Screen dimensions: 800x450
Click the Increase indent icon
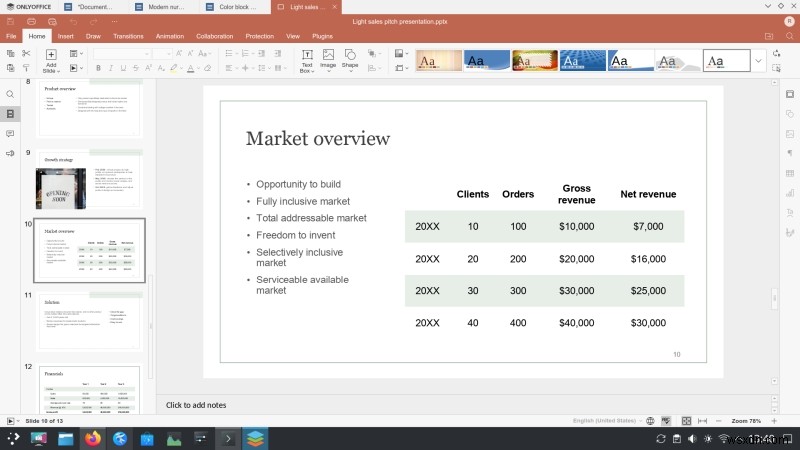278,54
